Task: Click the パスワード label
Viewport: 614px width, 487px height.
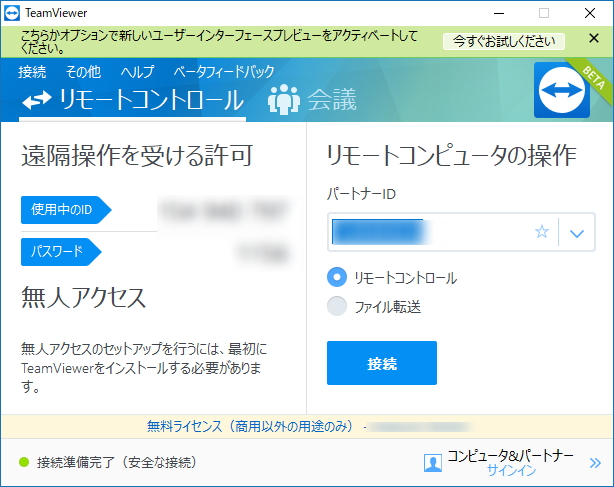Action: (x=61, y=252)
